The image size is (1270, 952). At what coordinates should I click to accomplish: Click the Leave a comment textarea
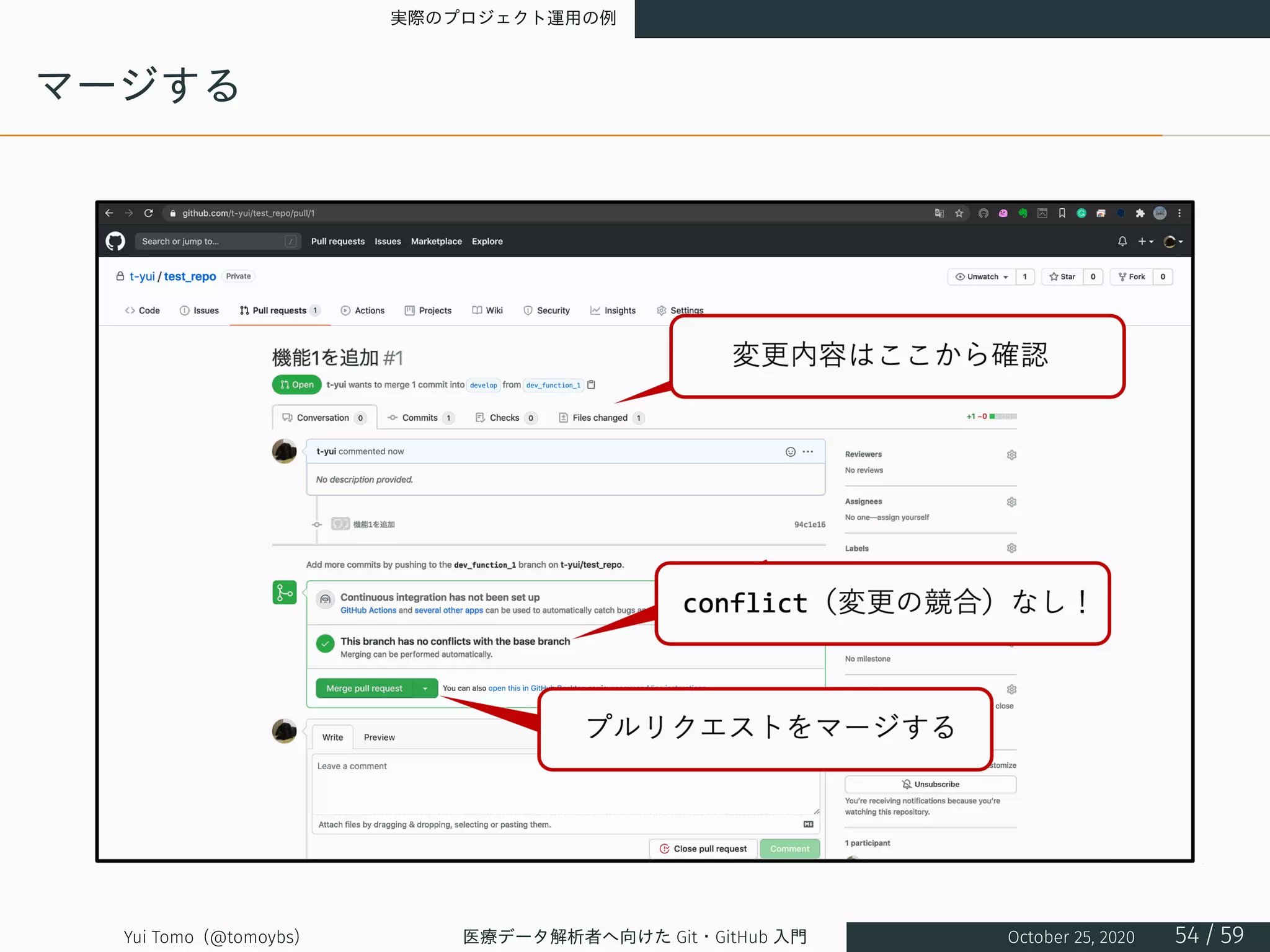coord(566,784)
